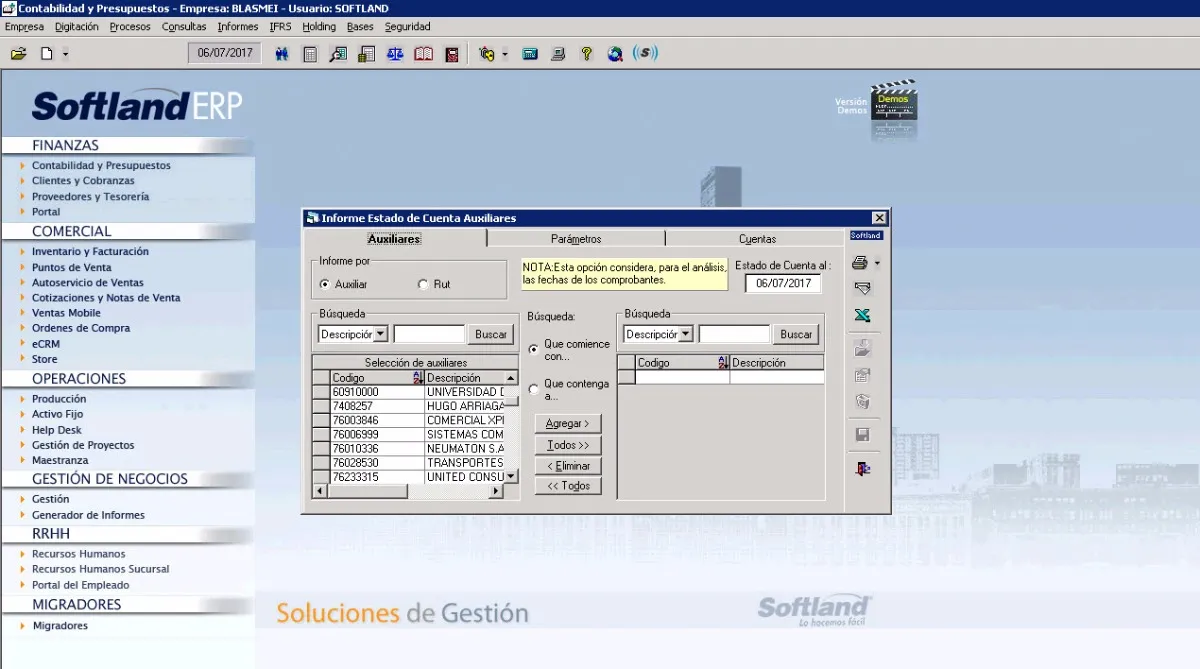Open the printer options dropdown arrow
The height and width of the screenshot is (669, 1200).
point(877,265)
